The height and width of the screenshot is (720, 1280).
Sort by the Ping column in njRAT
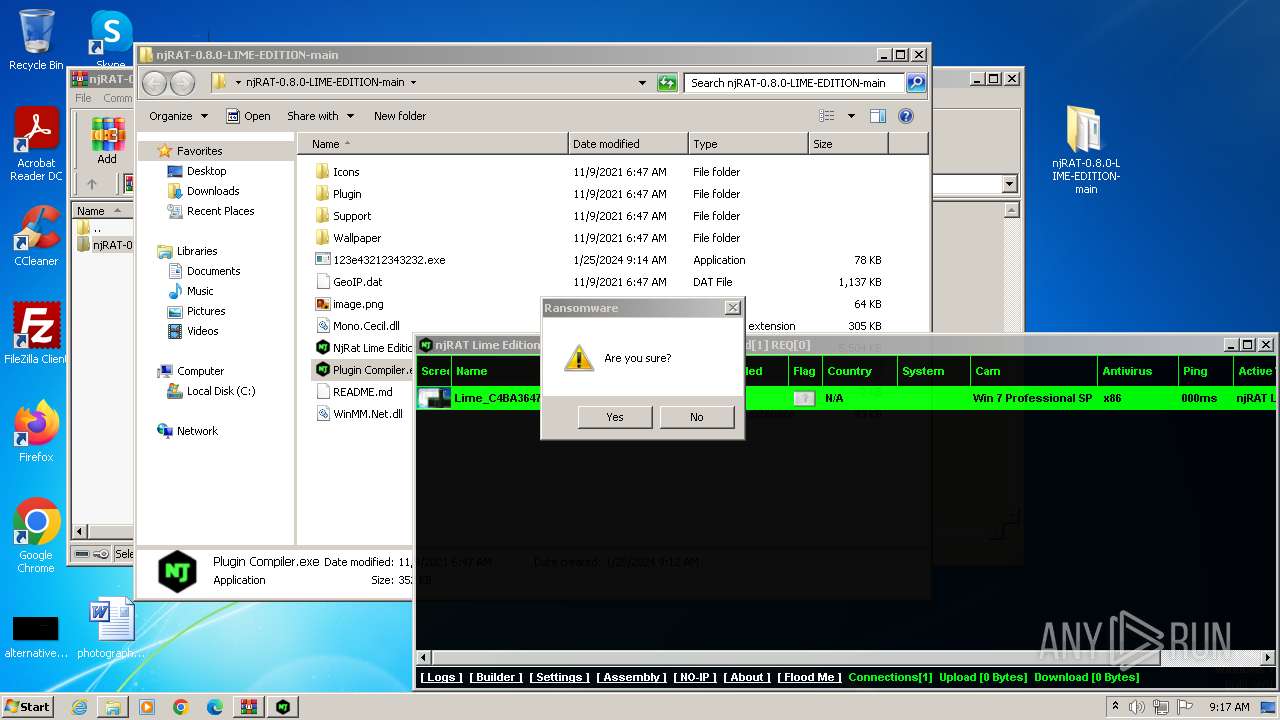pyautogui.click(x=1205, y=371)
